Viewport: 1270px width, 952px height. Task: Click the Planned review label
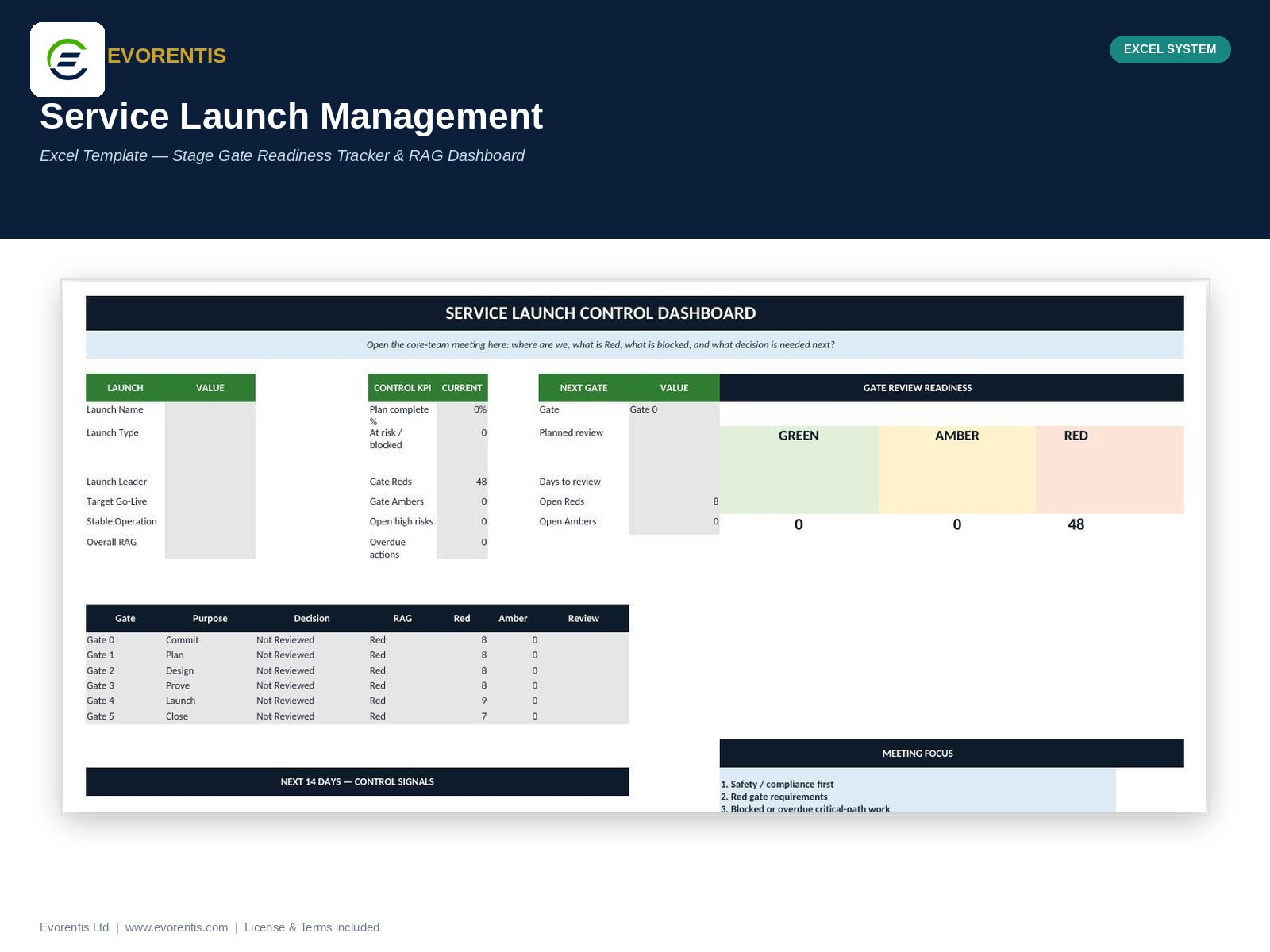(571, 433)
